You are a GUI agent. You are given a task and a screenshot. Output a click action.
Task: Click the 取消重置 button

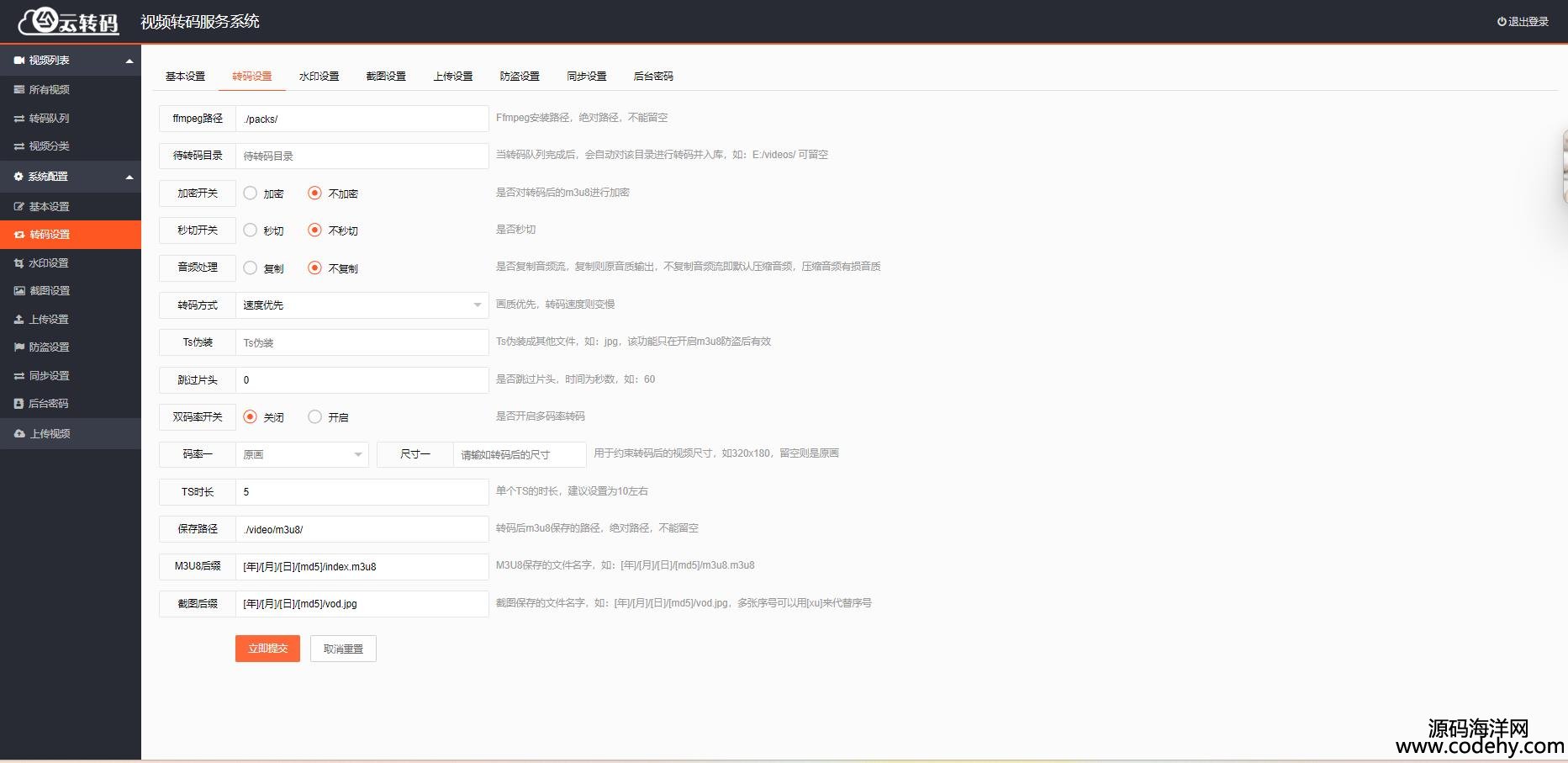(x=343, y=649)
